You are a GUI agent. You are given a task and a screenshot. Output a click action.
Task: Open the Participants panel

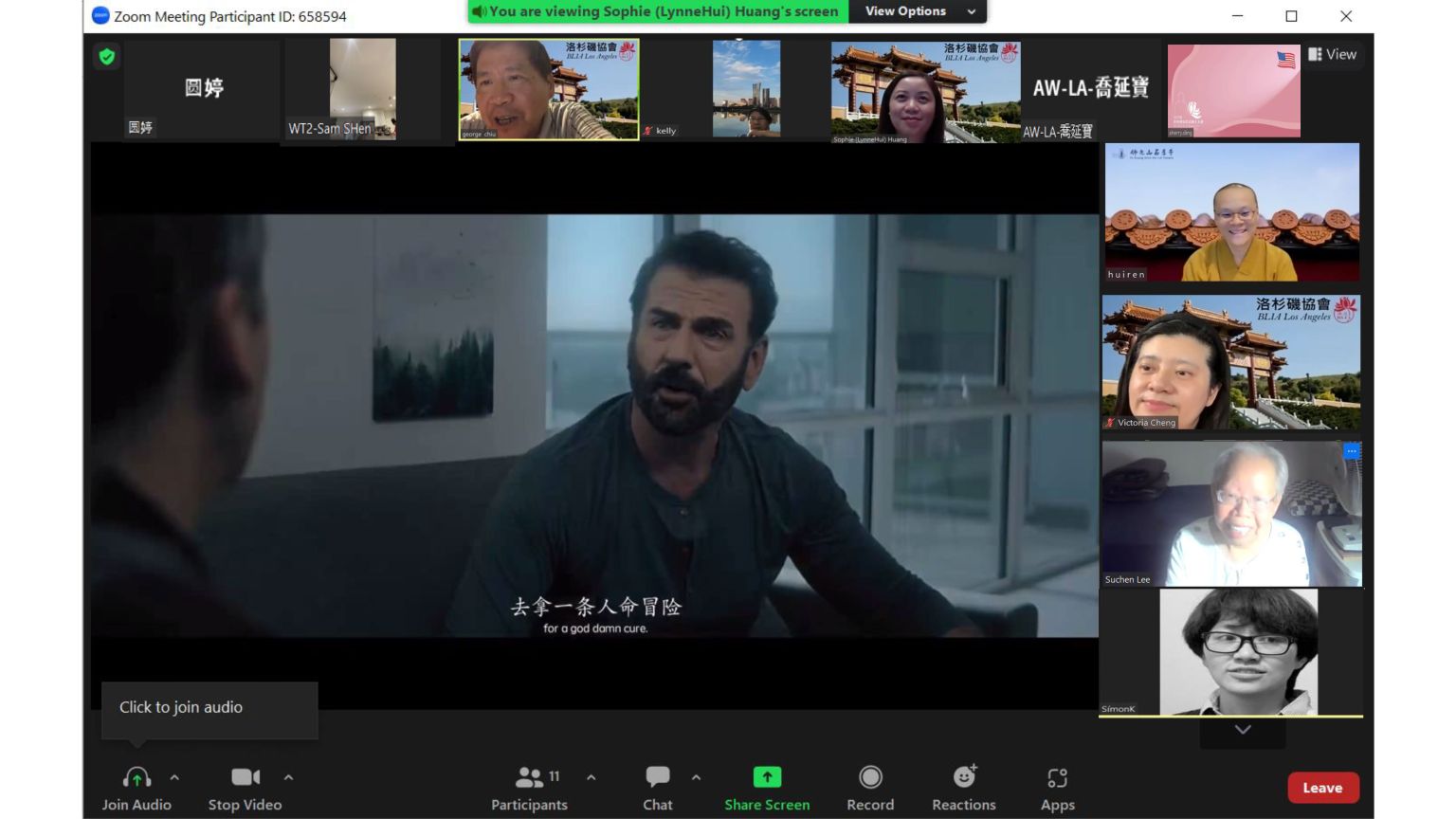pos(529,789)
